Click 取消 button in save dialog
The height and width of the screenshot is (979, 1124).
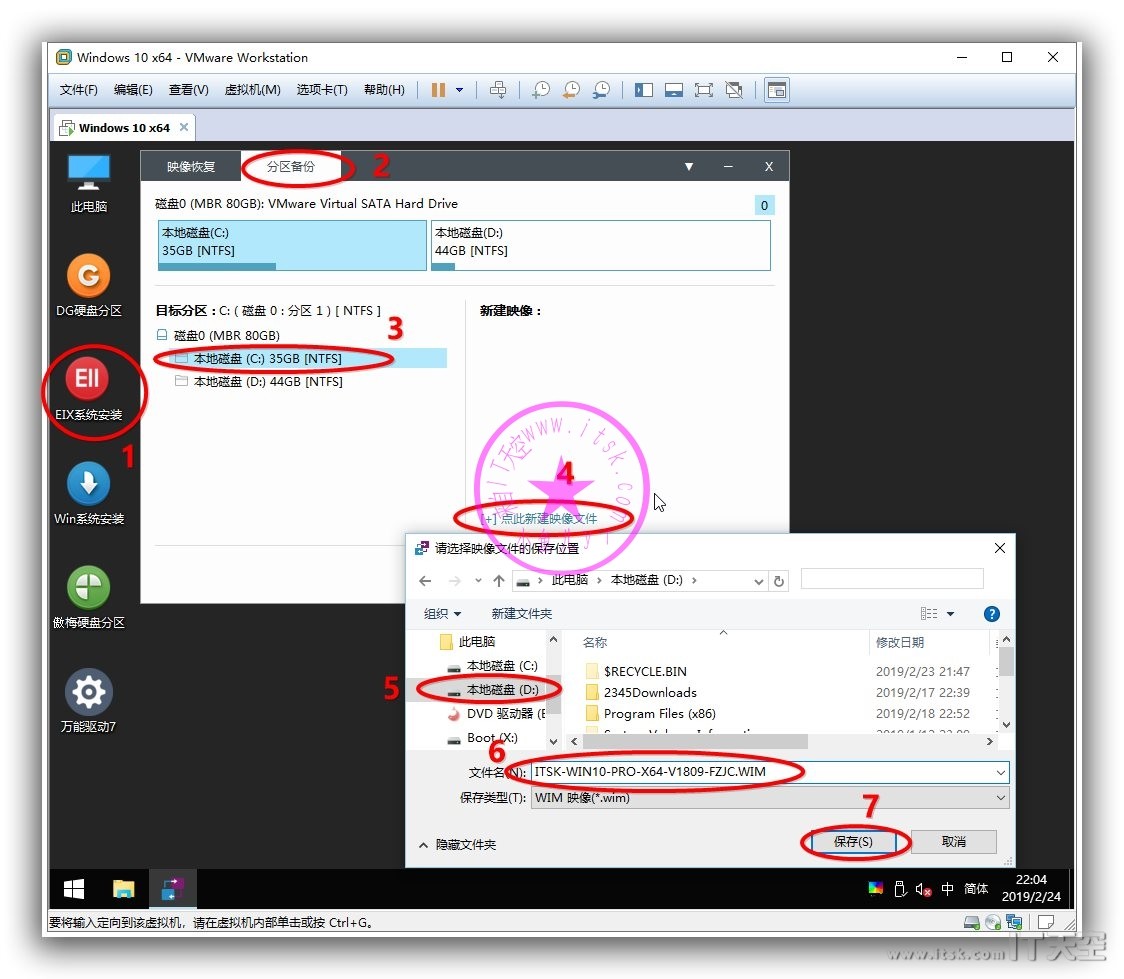click(953, 841)
